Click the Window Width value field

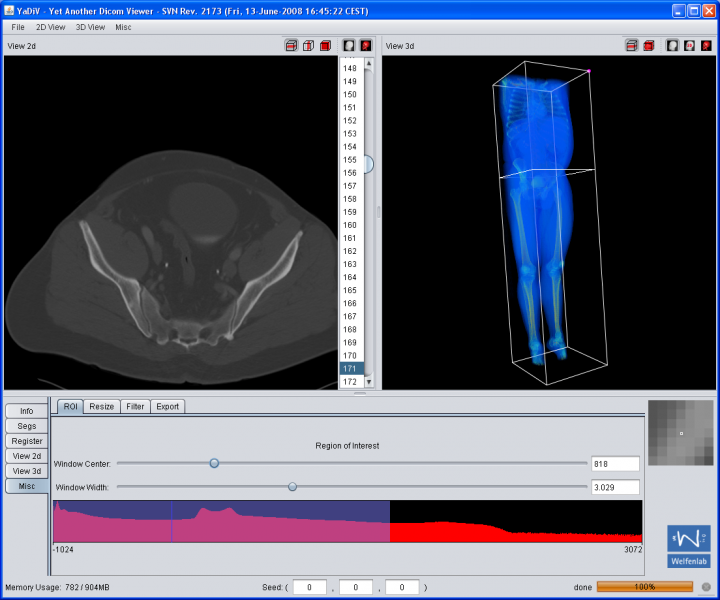pyautogui.click(x=614, y=487)
